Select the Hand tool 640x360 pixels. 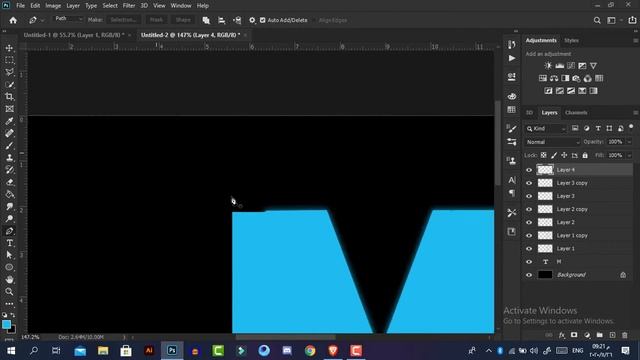[x=9, y=280]
